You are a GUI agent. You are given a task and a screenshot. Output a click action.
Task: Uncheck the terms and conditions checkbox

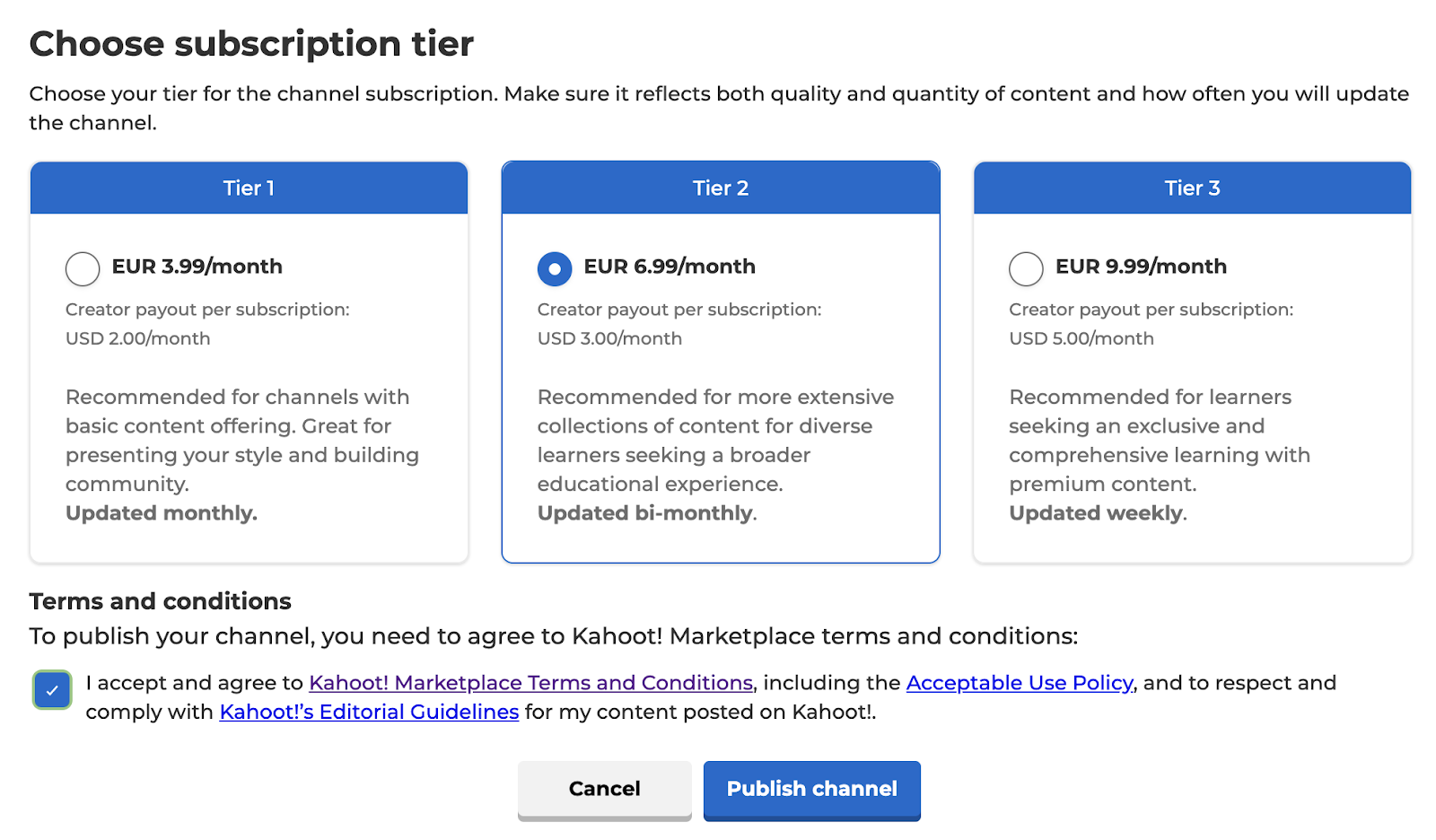pos(52,690)
